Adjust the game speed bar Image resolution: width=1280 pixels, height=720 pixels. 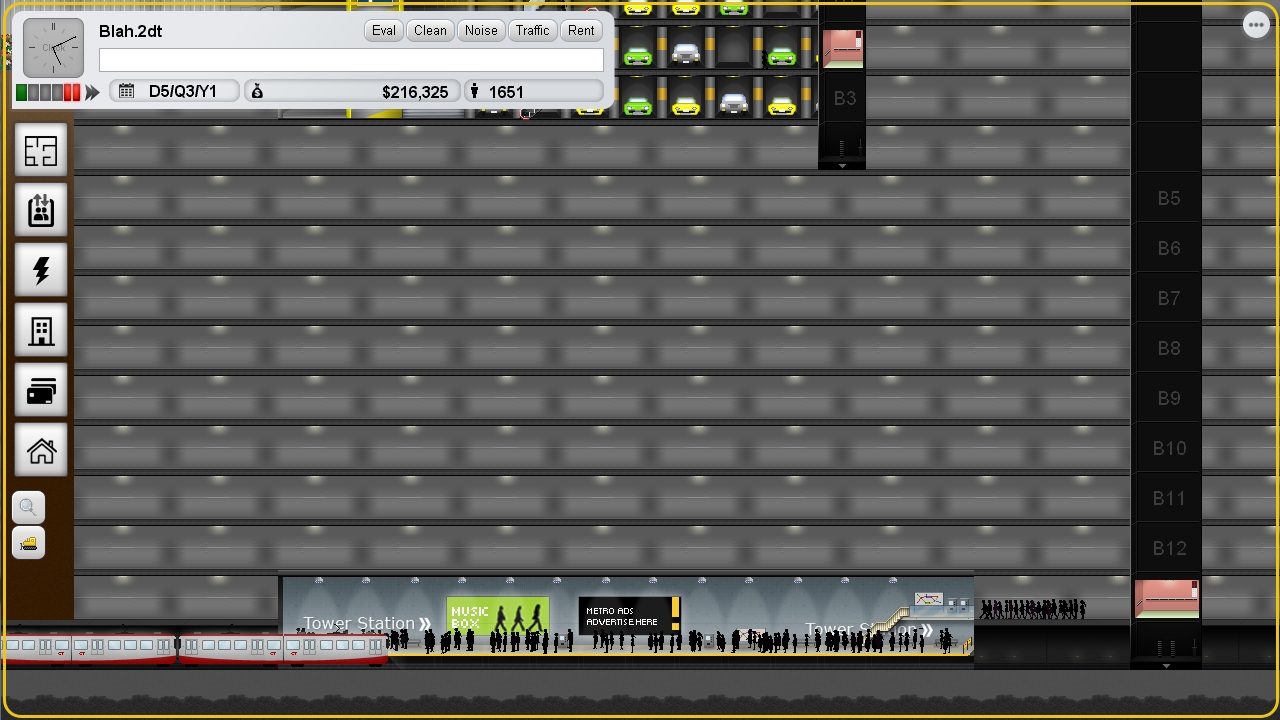(x=48, y=93)
